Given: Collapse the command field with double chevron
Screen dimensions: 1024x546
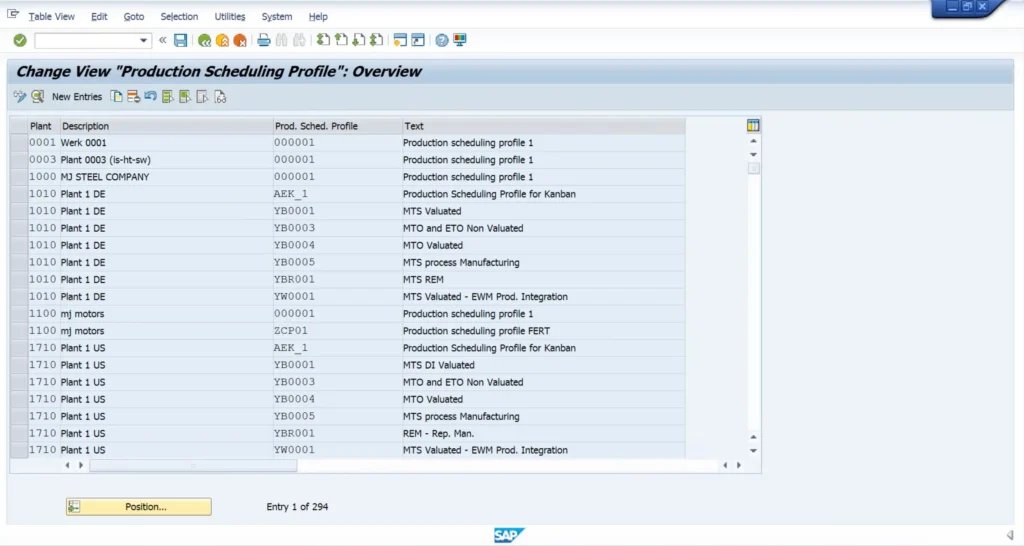Looking at the screenshot, I should (x=163, y=40).
